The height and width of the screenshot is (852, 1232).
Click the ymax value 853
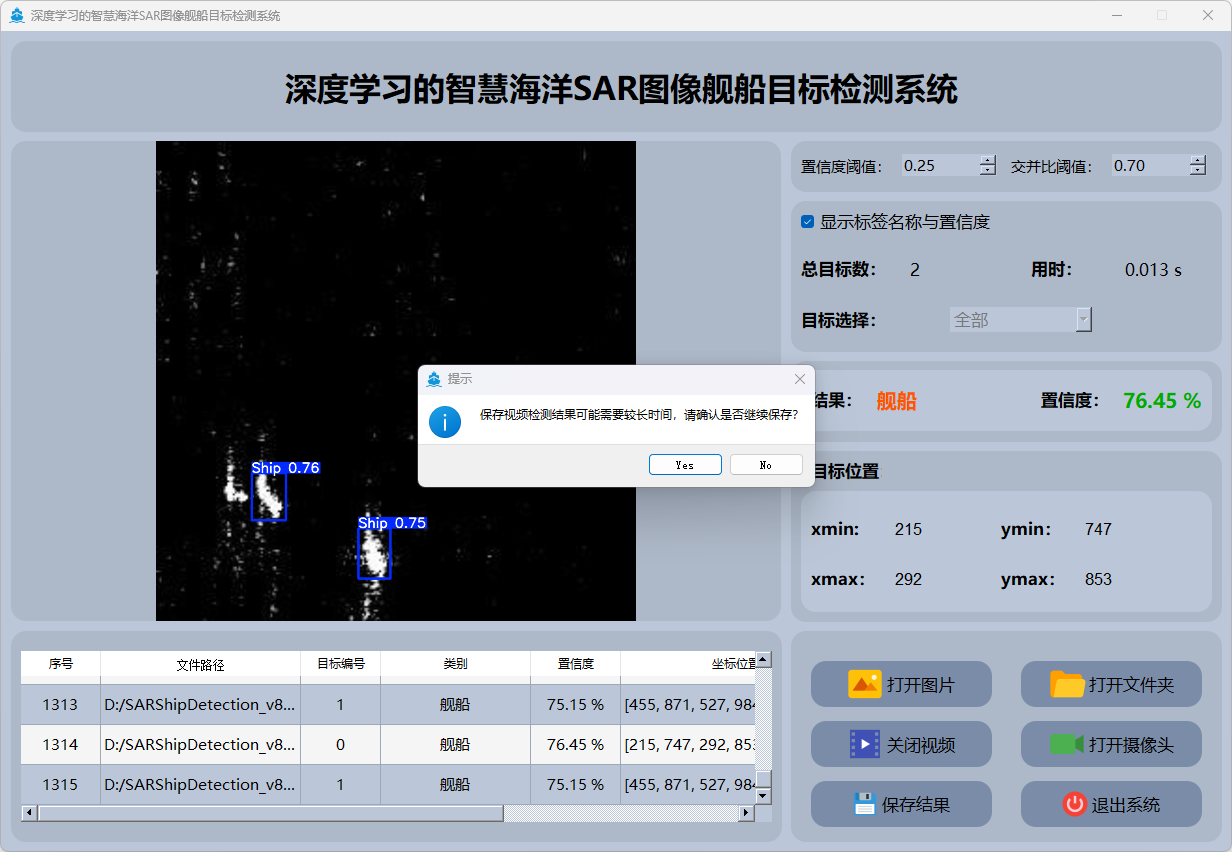coord(1098,580)
